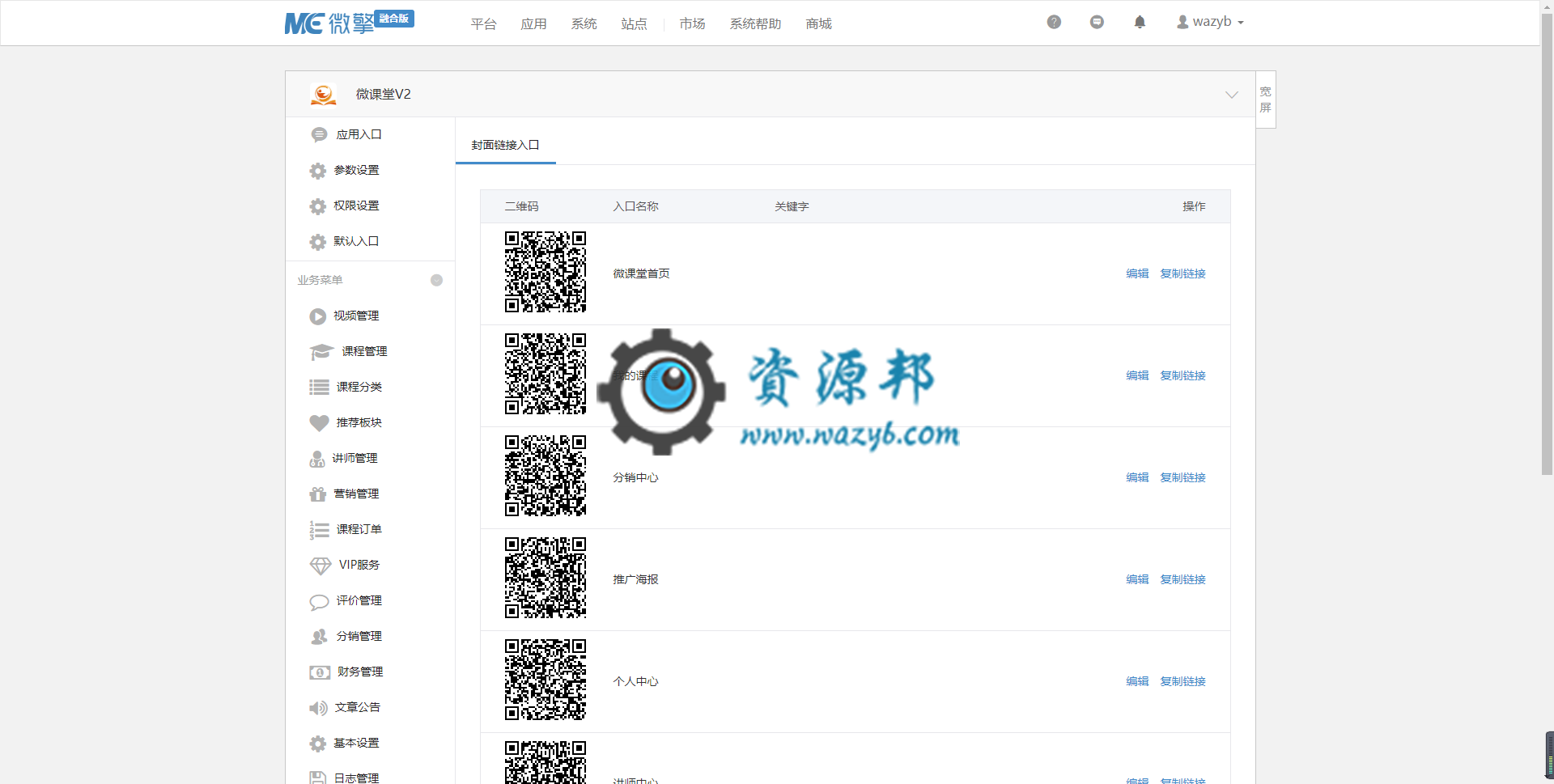Click the 评价管理 comment icon
This screenshot has height=784, width=1554.
[x=319, y=602]
